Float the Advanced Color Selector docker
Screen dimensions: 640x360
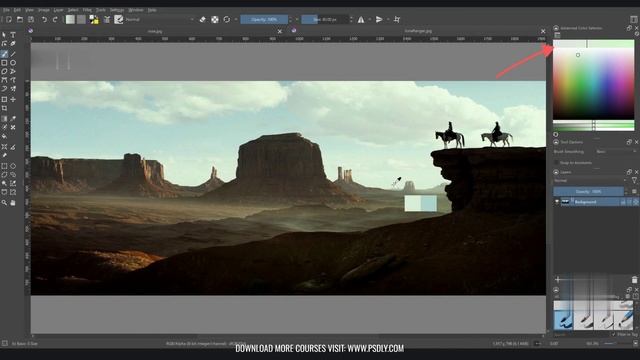629,28
